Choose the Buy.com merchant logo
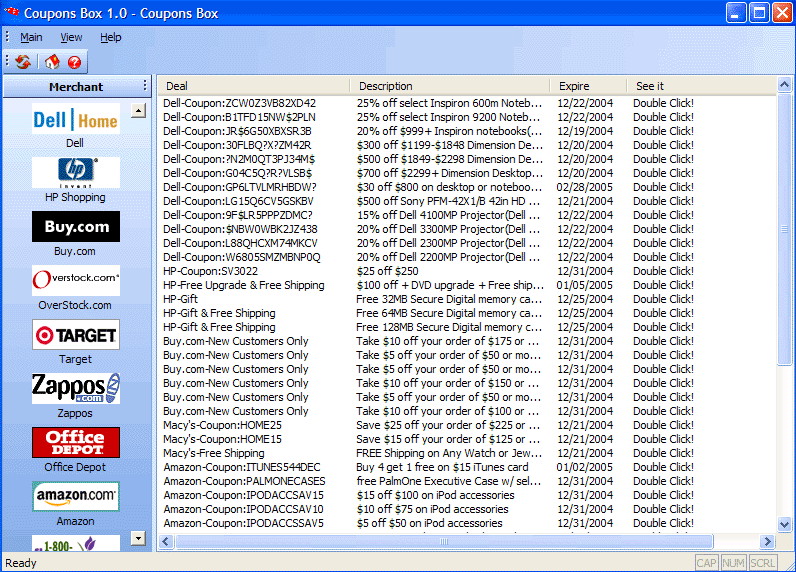 (x=75, y=227)
